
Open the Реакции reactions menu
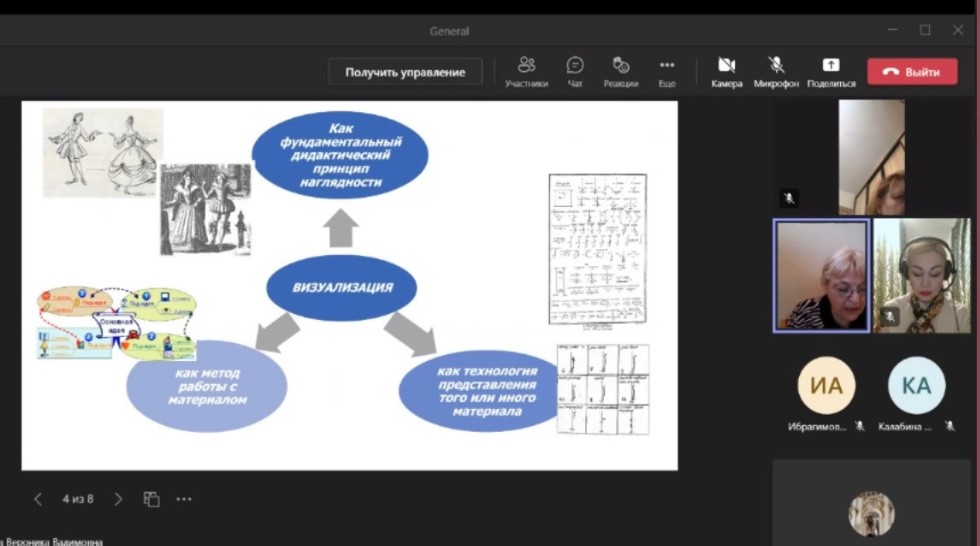tap(621, 71)
